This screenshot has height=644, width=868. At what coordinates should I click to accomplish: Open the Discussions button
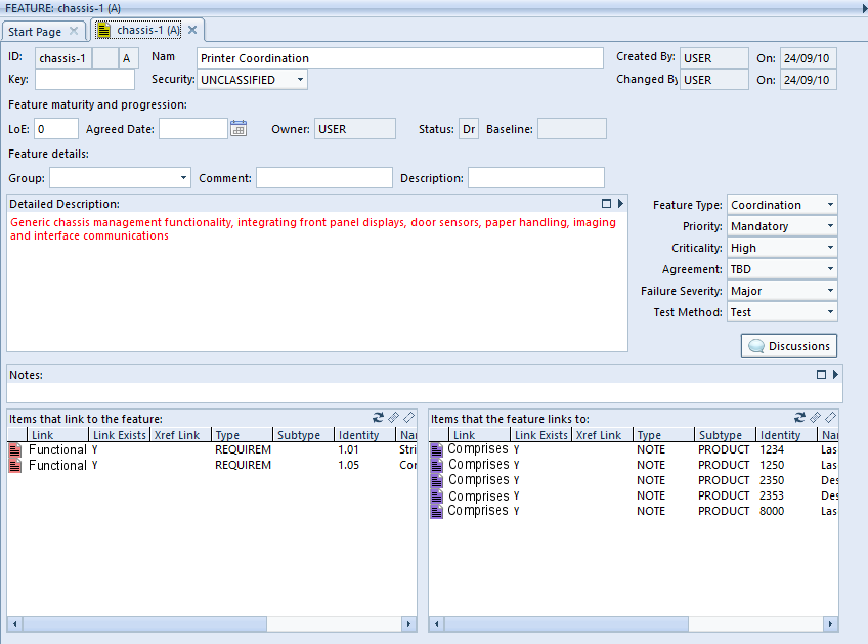[789, 346]
